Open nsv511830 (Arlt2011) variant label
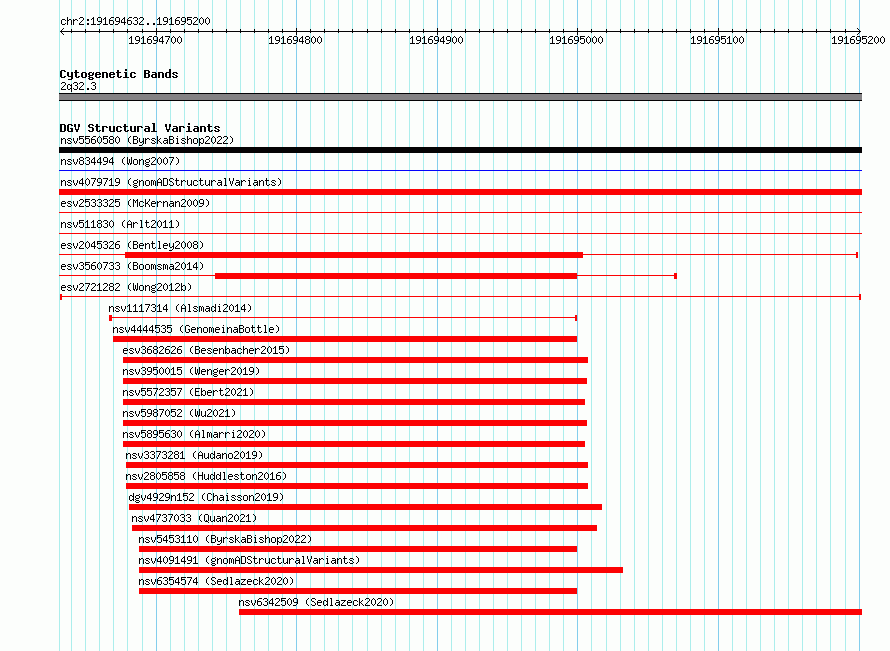The image size is (890, 651). click(x=120, y=224)
